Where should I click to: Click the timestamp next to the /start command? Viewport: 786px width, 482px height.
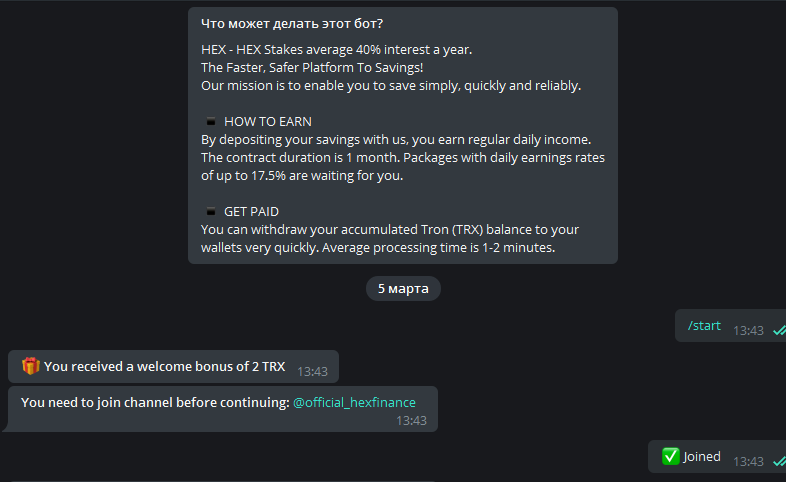click(748, 330)
